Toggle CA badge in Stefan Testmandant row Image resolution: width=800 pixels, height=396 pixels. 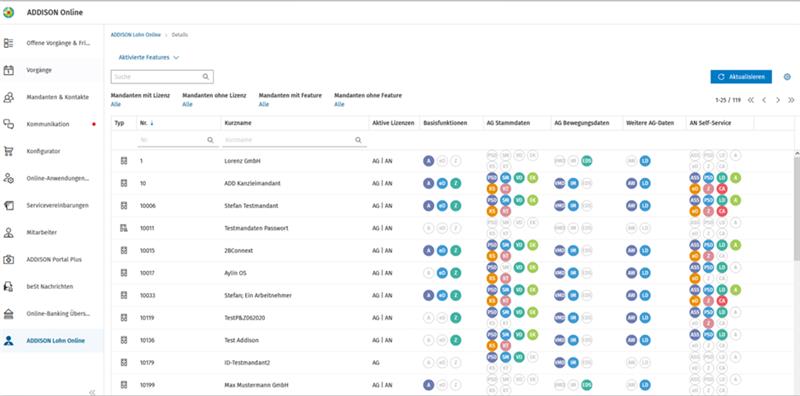(721, 211)
